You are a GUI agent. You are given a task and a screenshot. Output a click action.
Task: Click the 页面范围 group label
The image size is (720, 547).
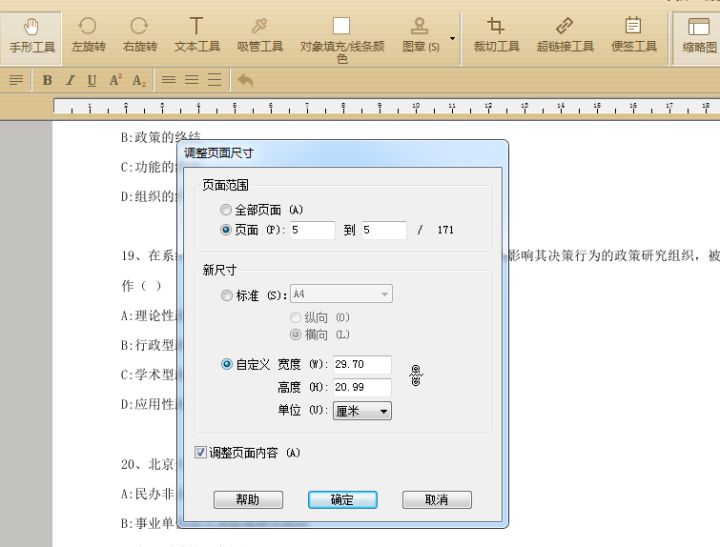225,185
